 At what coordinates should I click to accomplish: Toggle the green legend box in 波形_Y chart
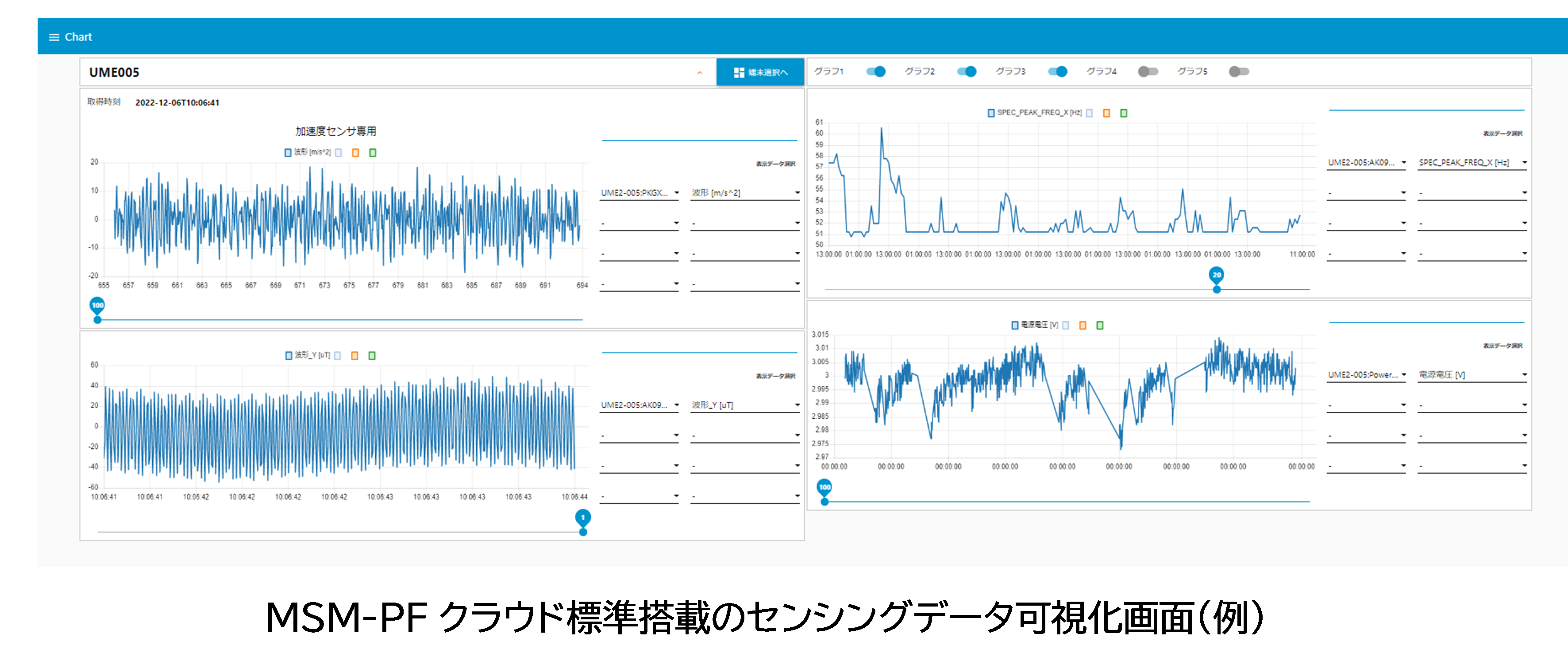pos(372,355)
